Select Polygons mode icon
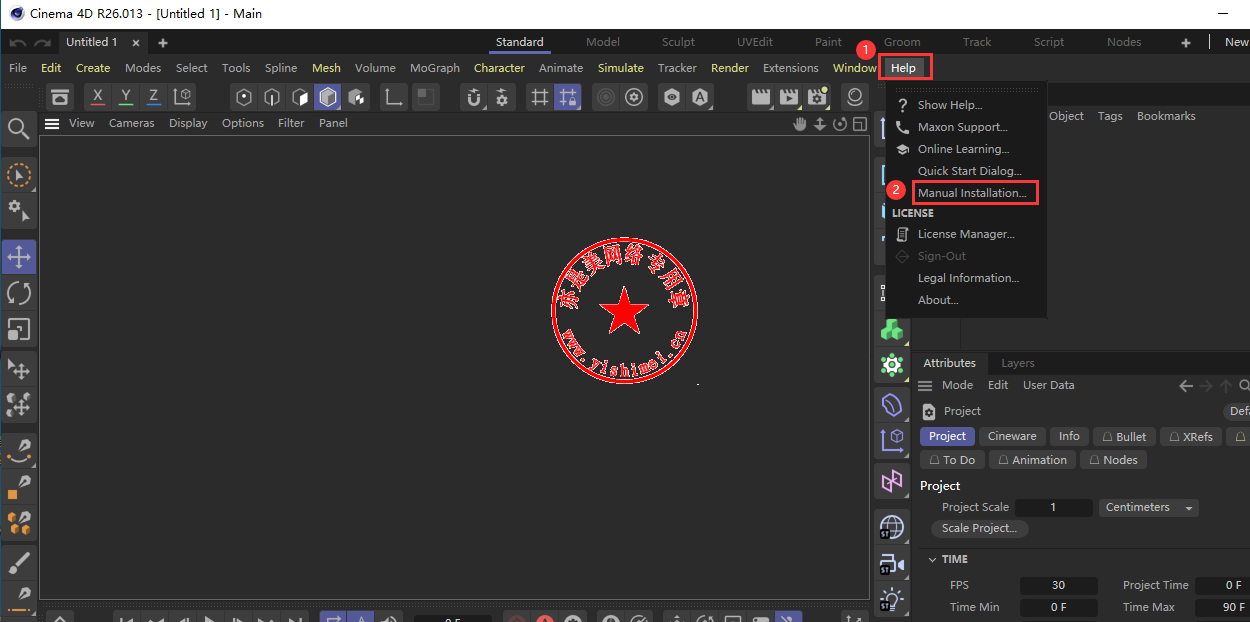 [300, 97]
